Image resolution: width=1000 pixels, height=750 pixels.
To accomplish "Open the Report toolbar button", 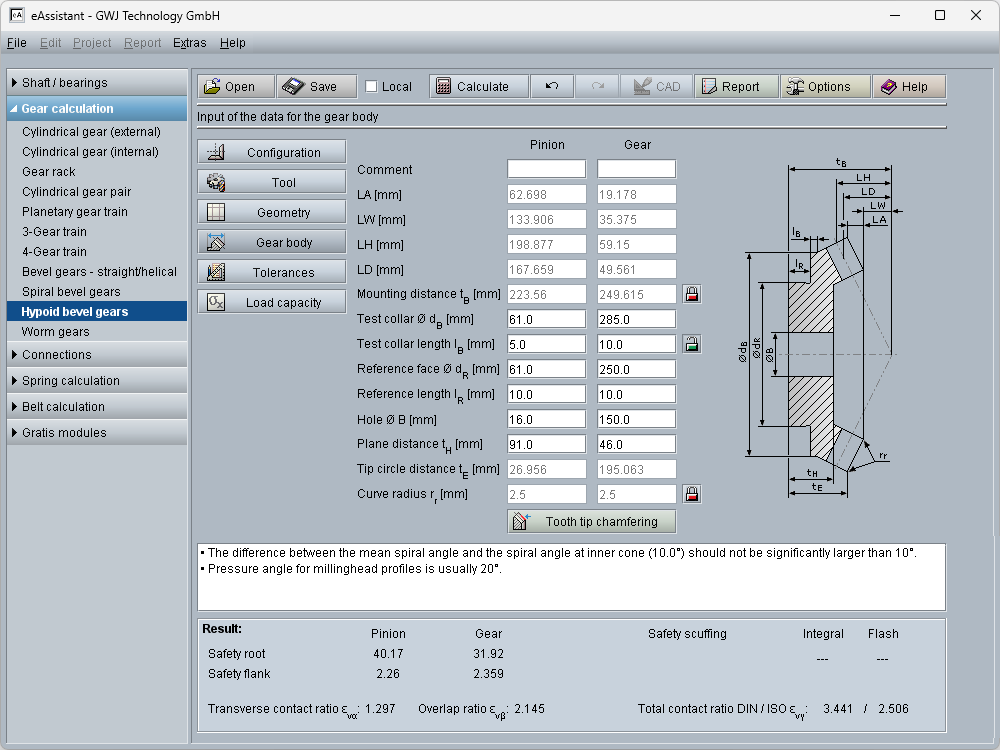I will [x=730, y=87].
